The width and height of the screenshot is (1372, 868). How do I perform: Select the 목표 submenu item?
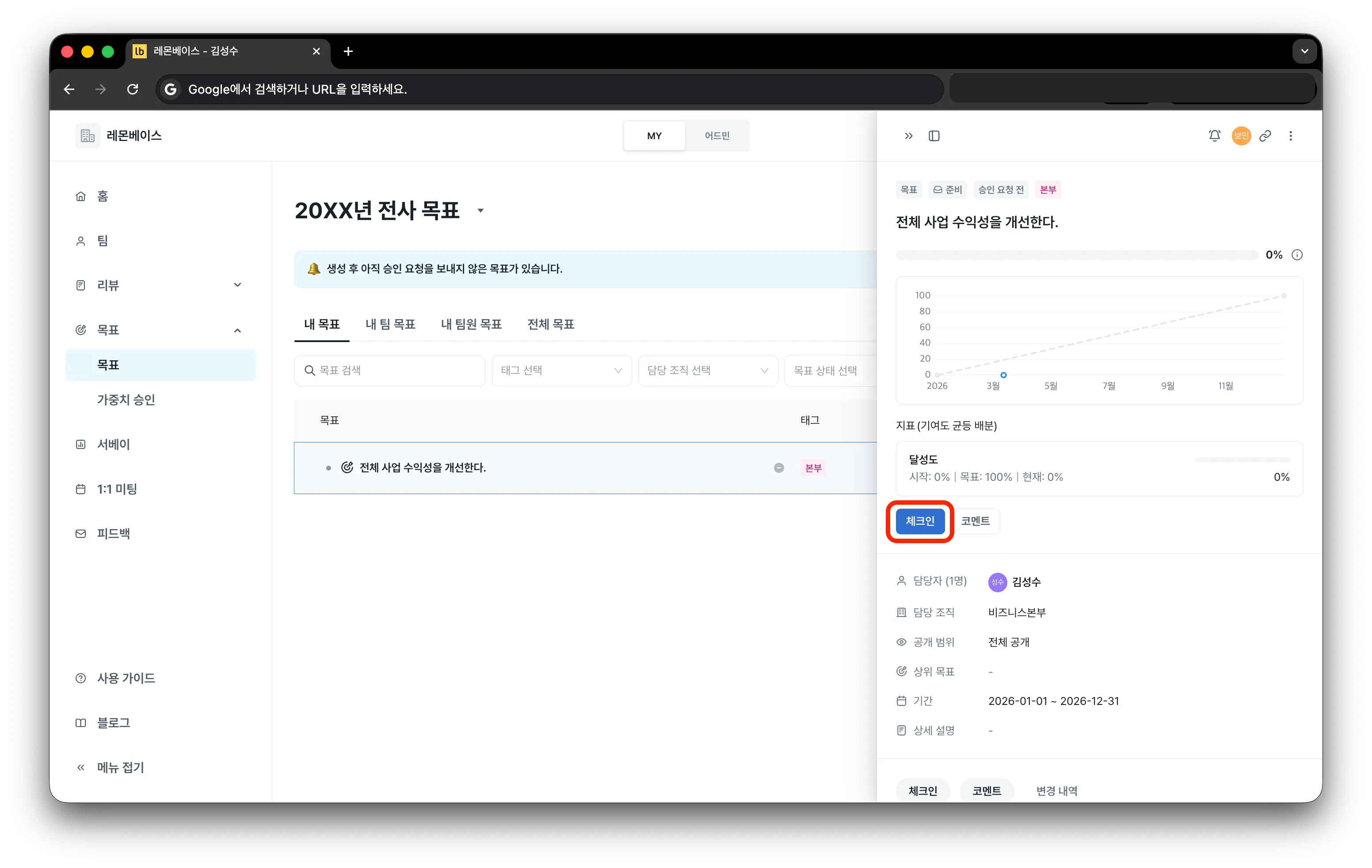point(161,365)
